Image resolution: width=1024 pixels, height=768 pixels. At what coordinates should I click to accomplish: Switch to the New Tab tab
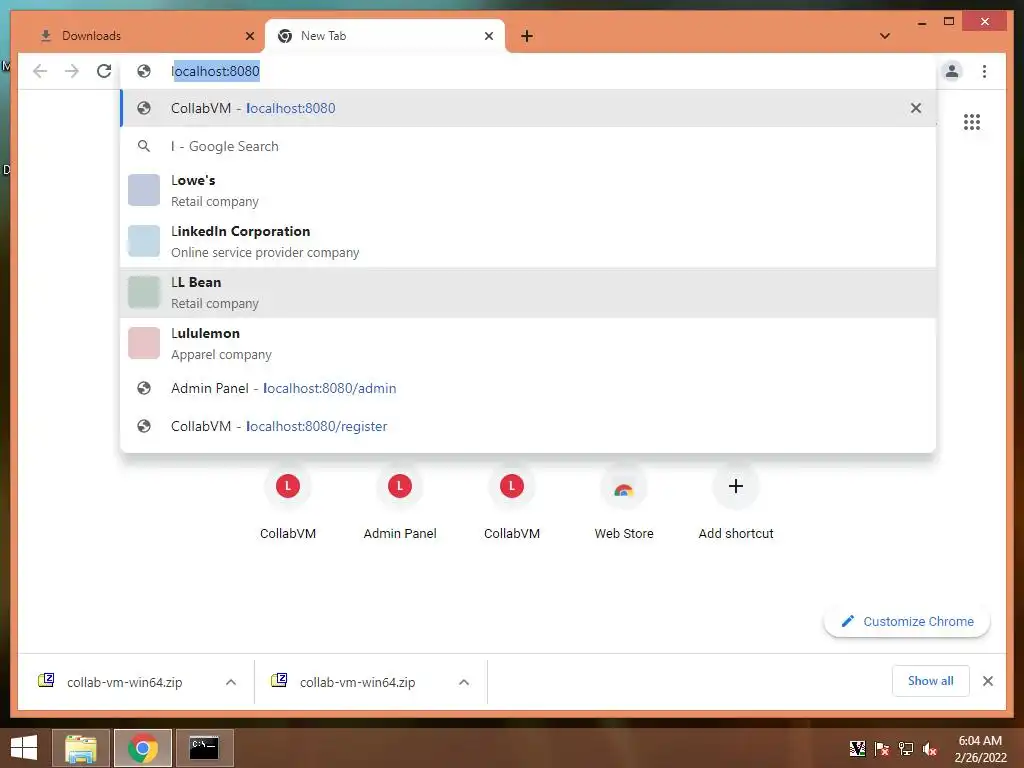click(x=385, y=36)
